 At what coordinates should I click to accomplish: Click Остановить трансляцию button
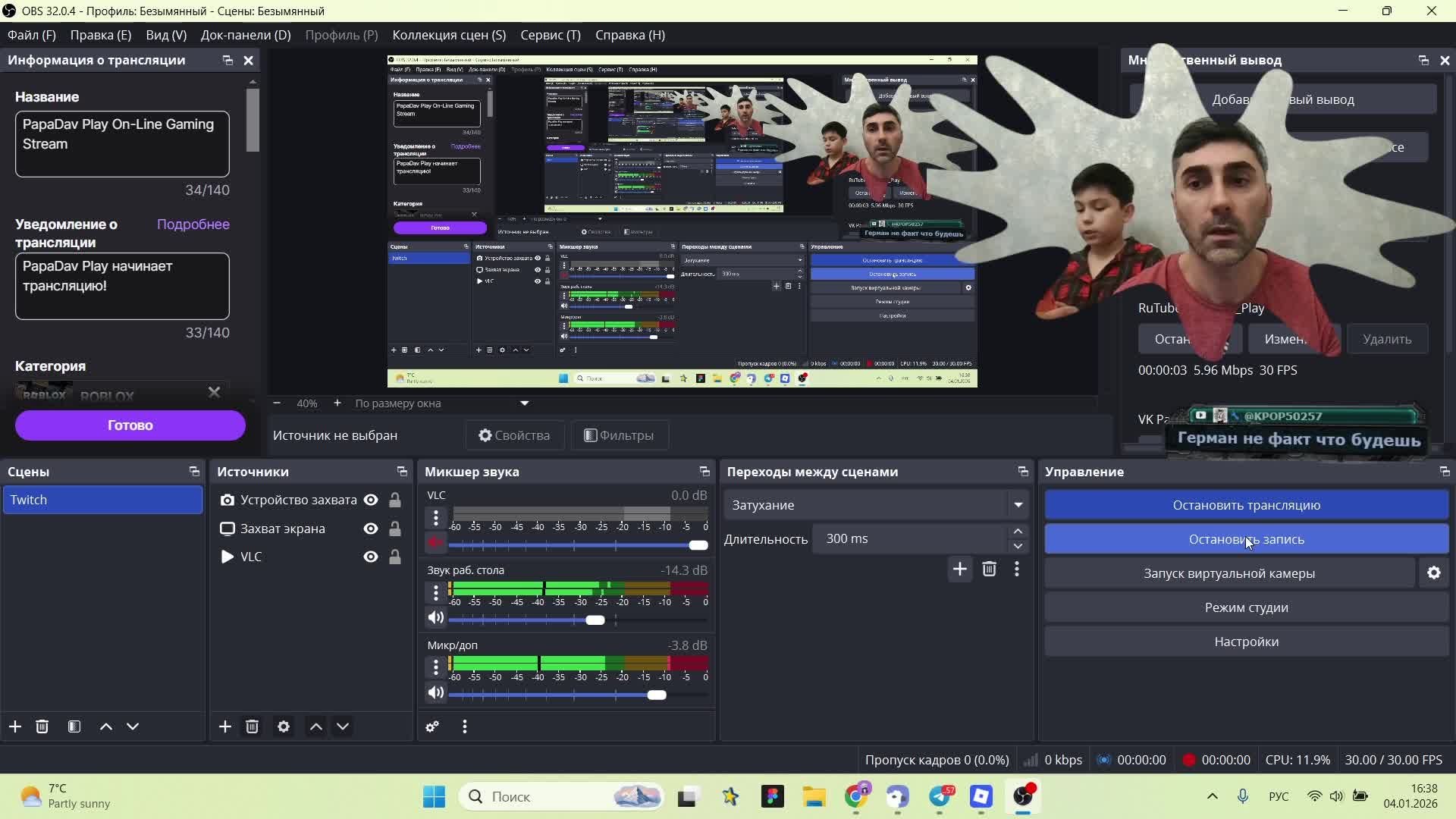point(1246,505)
